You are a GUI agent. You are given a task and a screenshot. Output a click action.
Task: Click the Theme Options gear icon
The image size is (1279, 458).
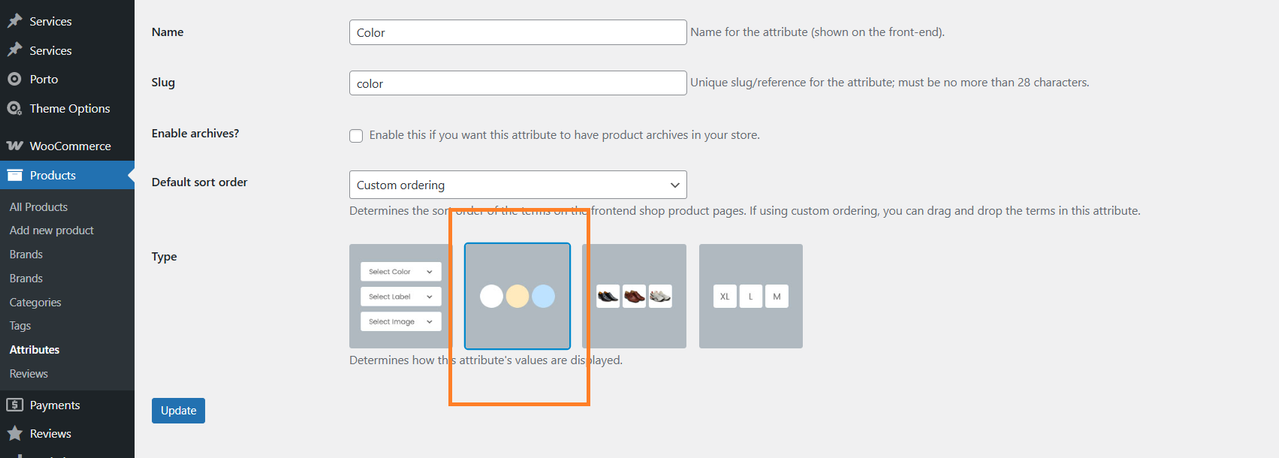(14, 108)
